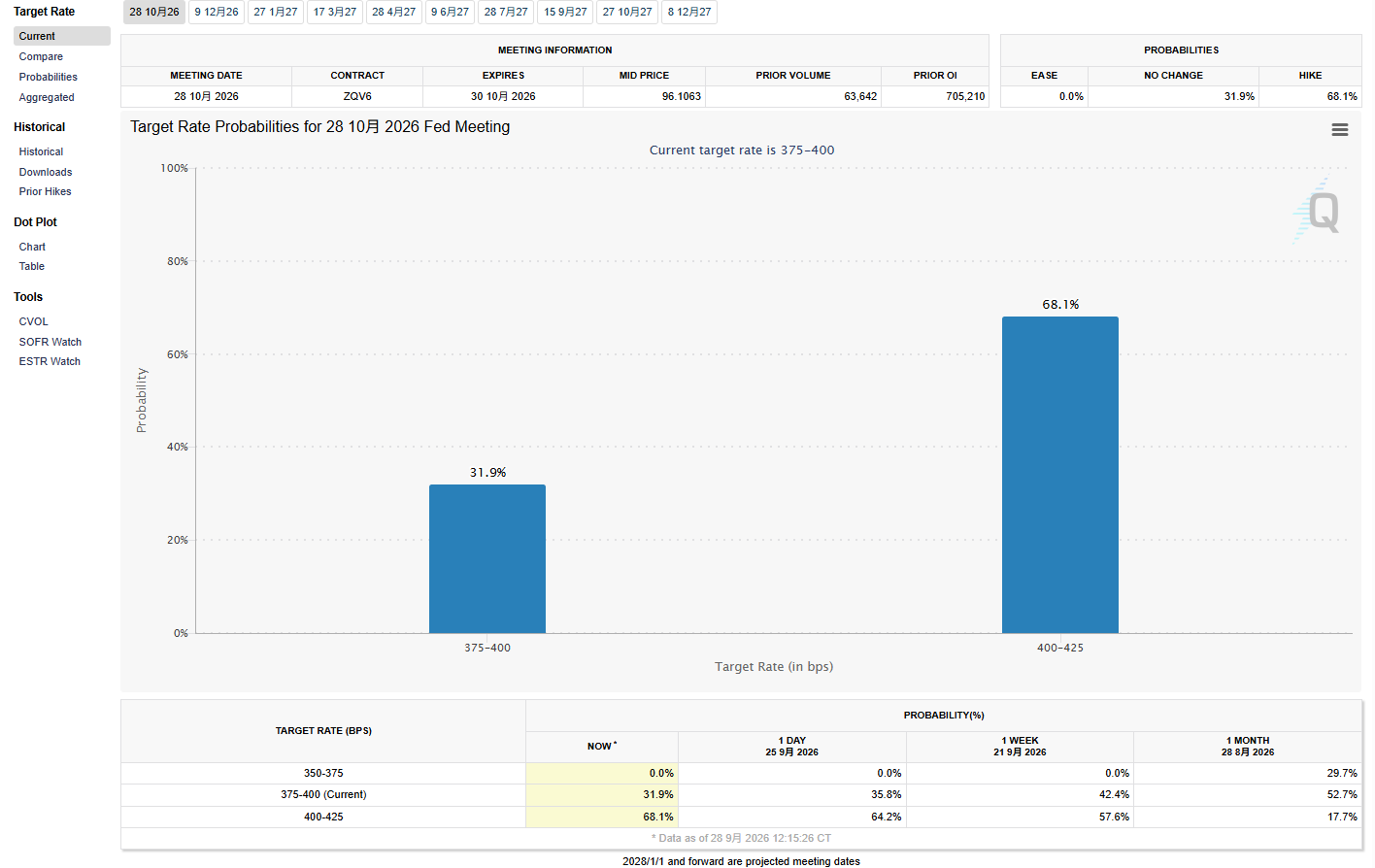1375x868 pixels.
Task: Open the Historical sub-link in sidebar
Action: point(41,151)
